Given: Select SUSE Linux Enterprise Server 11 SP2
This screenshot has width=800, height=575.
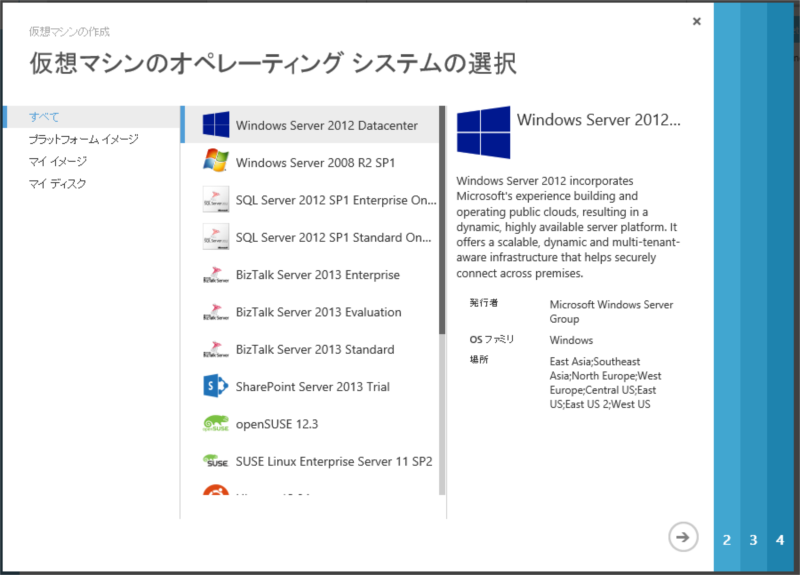Looking at the screenshot, I should point(311,461).
